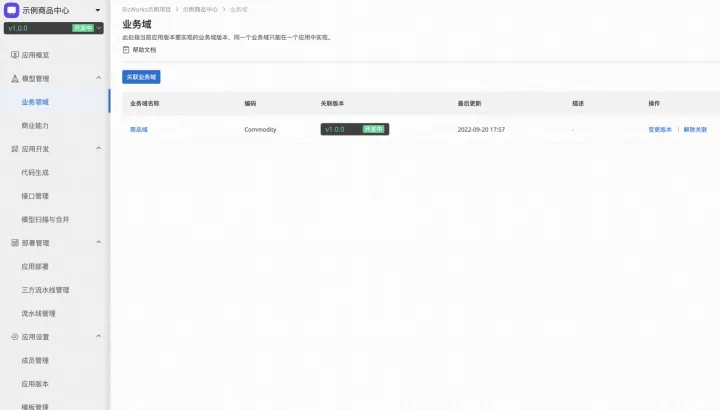The height and width of the screenshot is (410, 720).
Task: Click the 应用概览 monitor icon
Action: [x=15, y=55]
